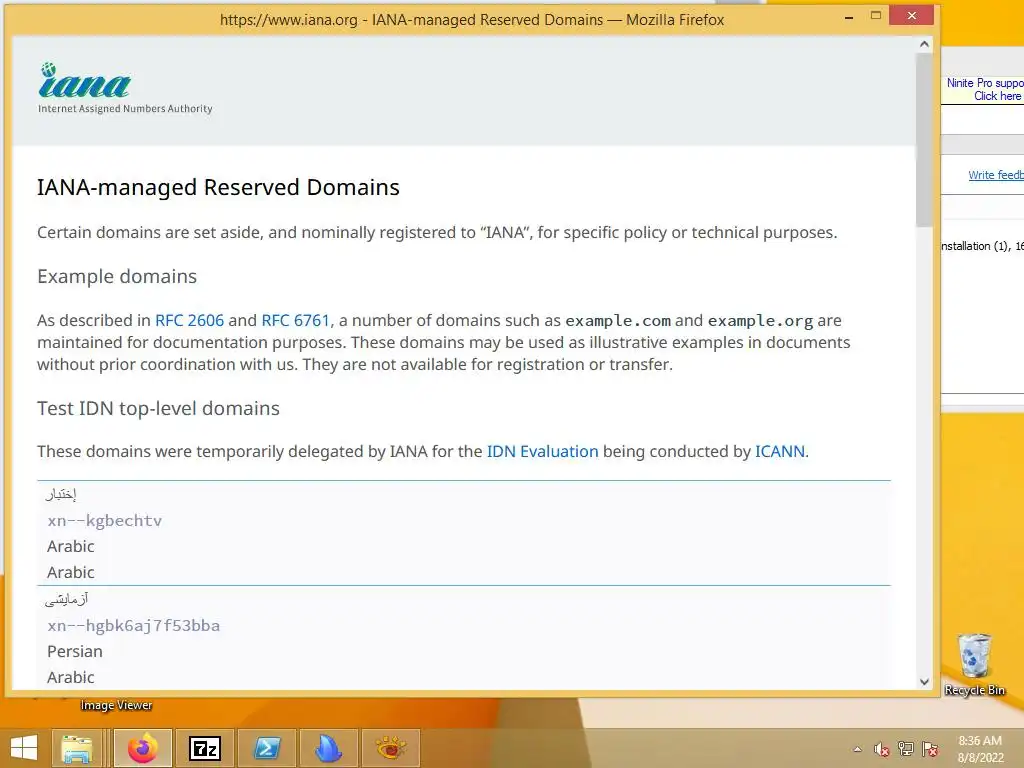Screen dimensions: 1024x768
Task: Select the Image Viewer desktop label
Action: pyautogui.click(x=116, y=705)
